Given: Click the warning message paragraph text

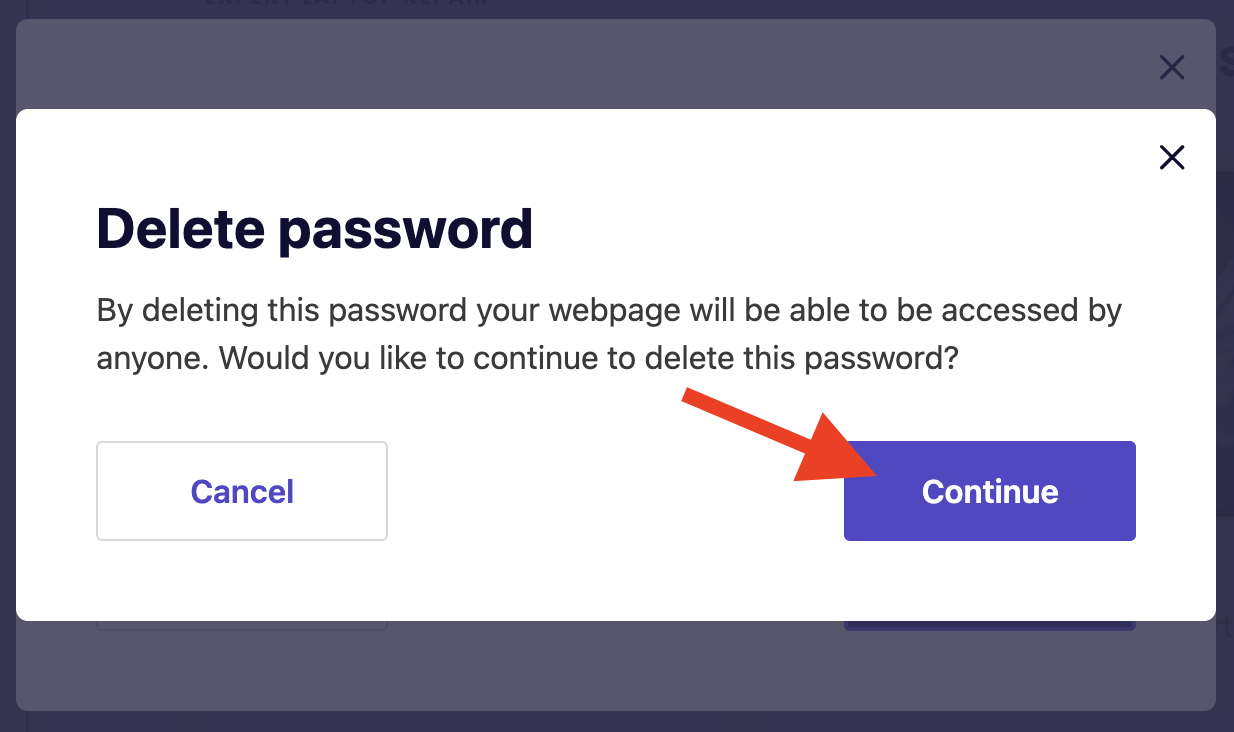Looking at the screenshot, I should coord(608,334).
